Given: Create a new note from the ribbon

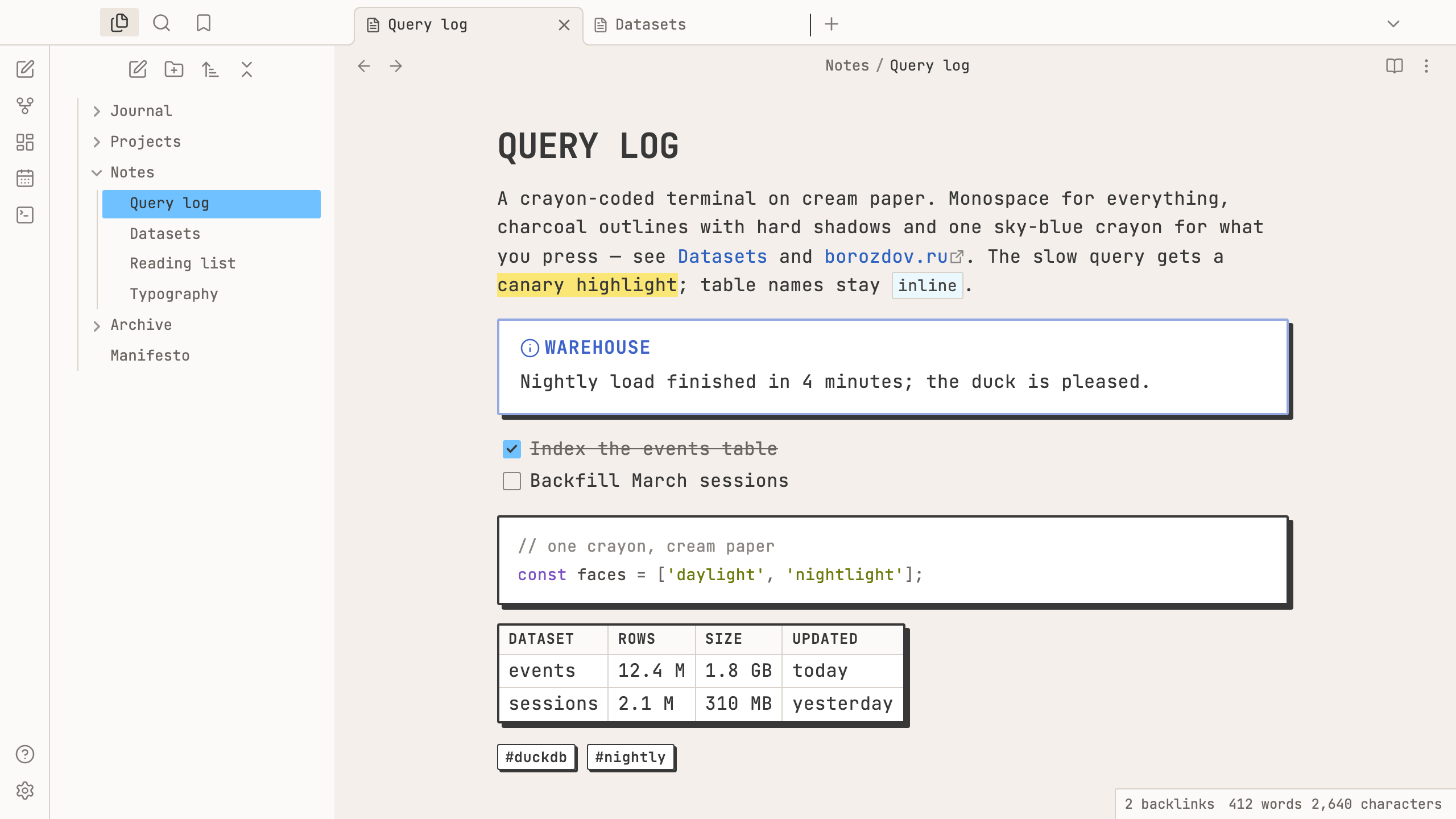Looking at the screenshot, I should pos(25,69).
